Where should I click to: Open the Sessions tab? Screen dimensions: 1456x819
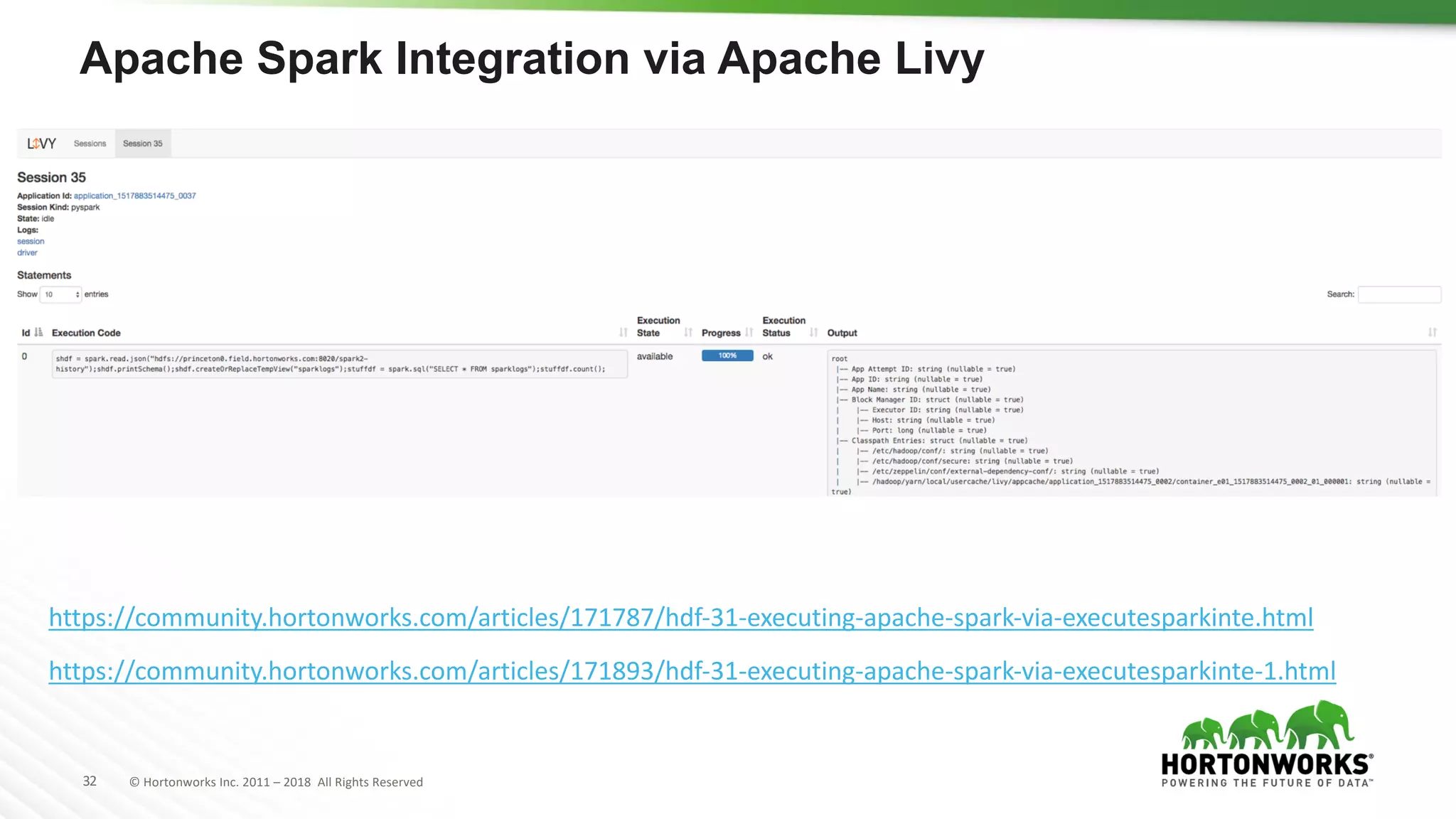90,144
